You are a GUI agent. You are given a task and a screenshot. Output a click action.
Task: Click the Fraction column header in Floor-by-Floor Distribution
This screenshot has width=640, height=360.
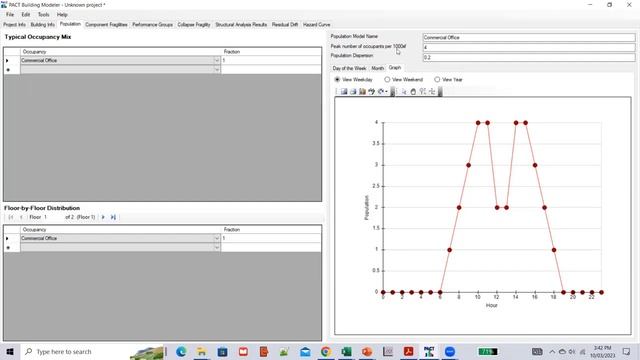(x=271, y=230)
